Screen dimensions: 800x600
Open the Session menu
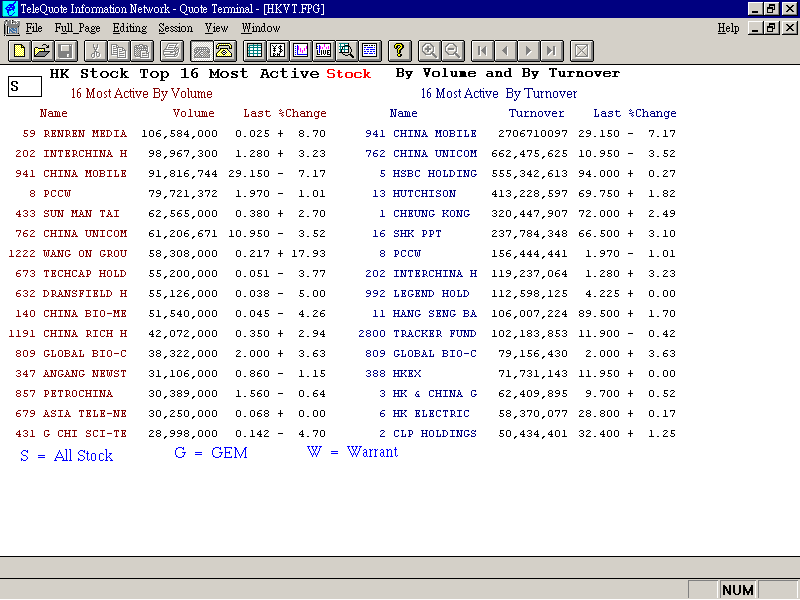(176, 28)
